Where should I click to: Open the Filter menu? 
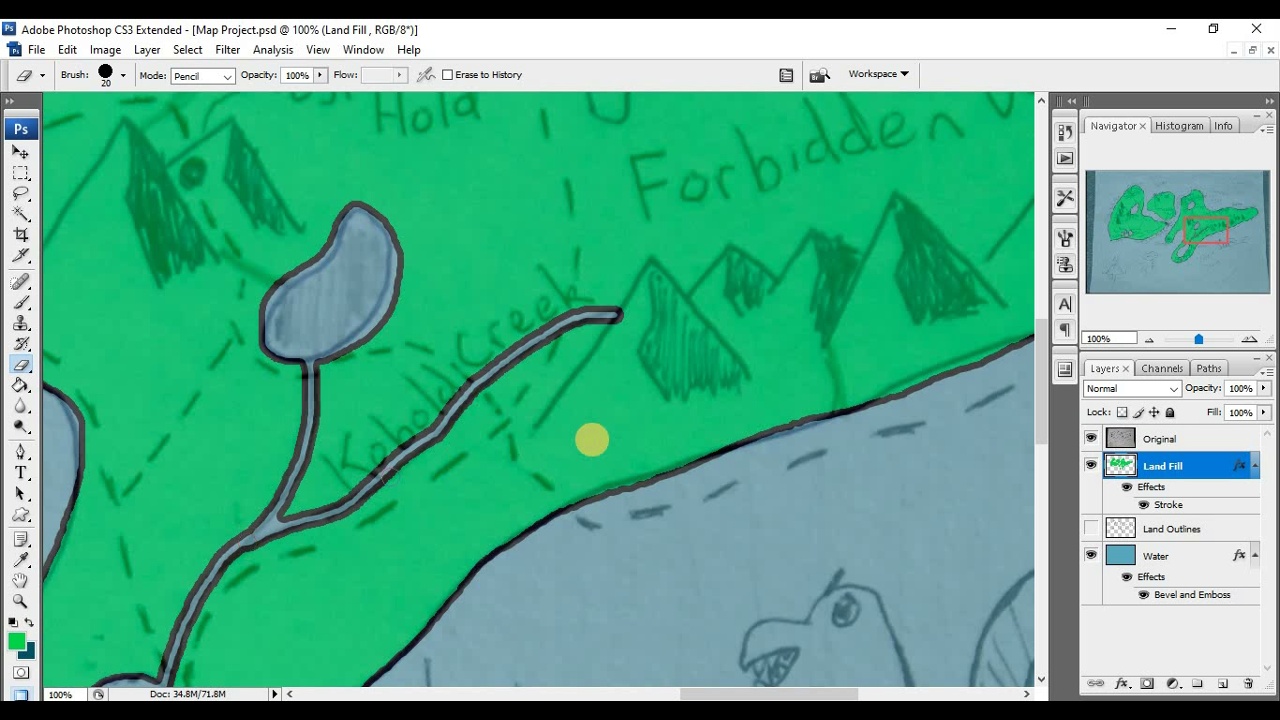coord(227,50)
